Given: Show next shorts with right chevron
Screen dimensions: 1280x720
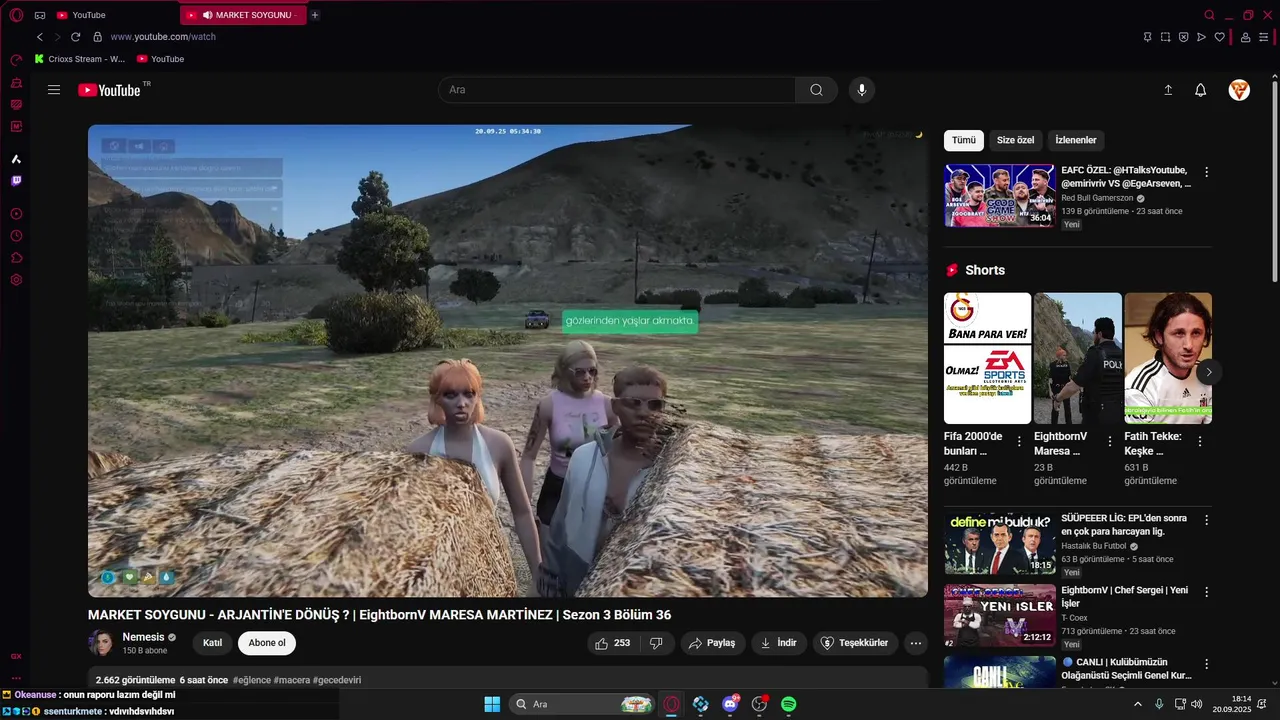Looking at the screenshot, I should pyautogui.click(x=1208, y=372).
